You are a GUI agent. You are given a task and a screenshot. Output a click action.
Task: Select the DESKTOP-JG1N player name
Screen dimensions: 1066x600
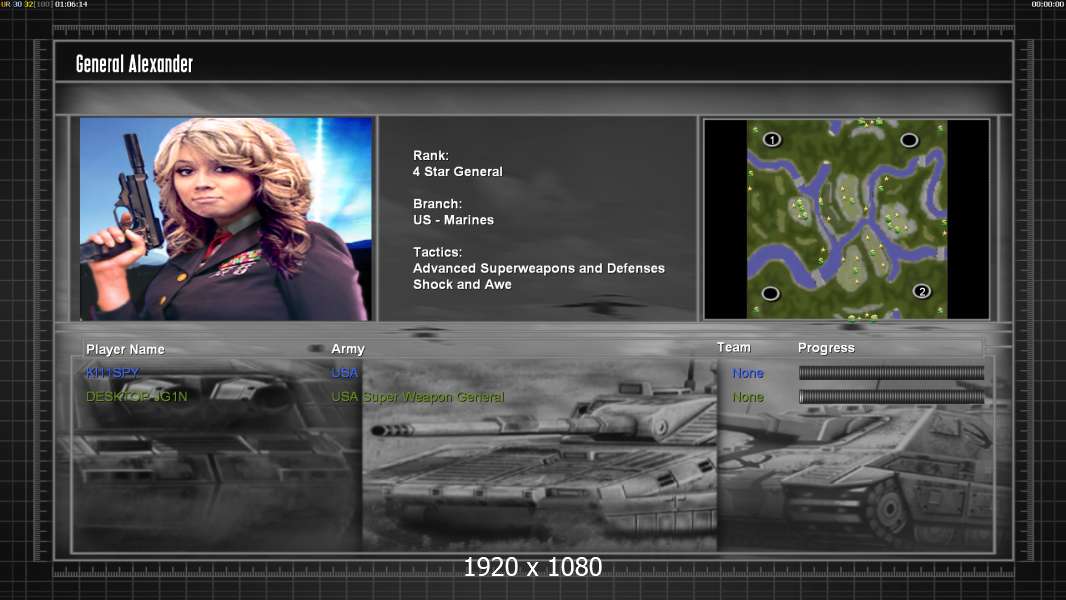[x=137, y=397]
